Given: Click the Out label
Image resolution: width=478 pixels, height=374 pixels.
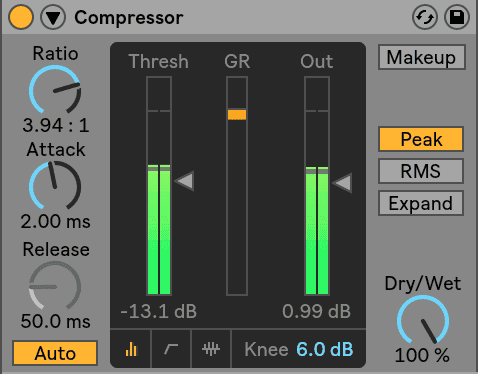Looking at the screenshot, I should (317, 62).
